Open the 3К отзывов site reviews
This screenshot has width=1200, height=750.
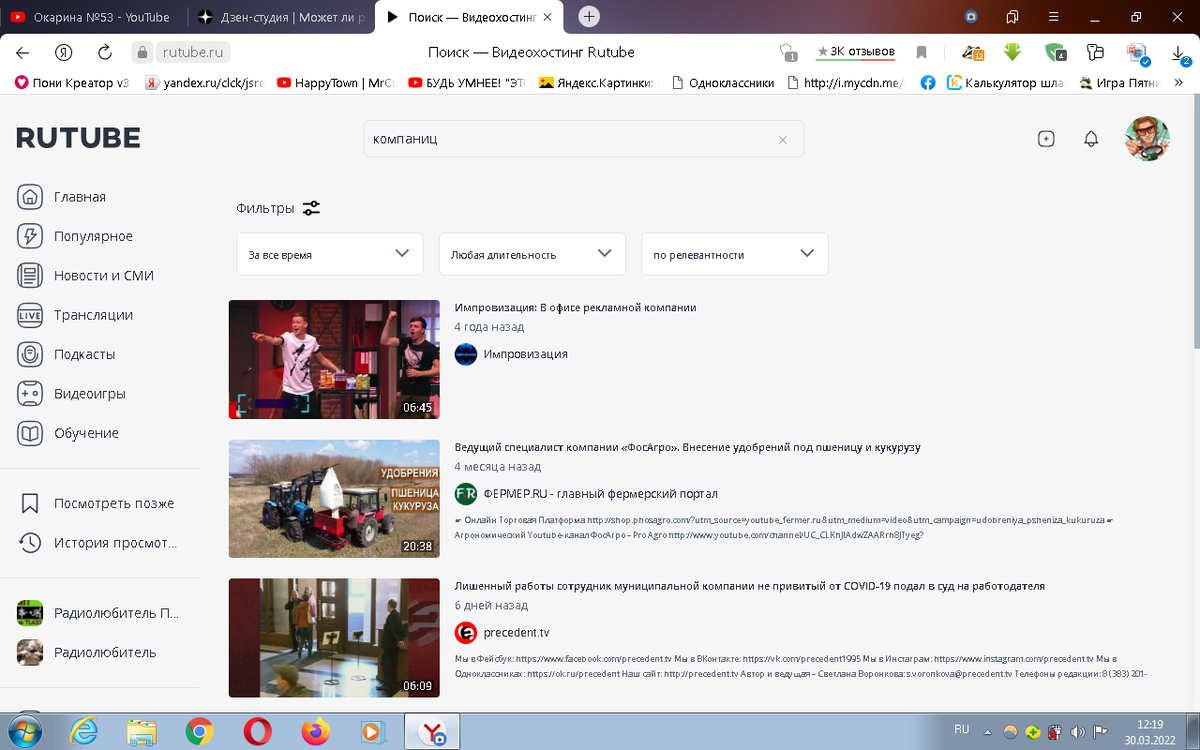coord(855,52)
